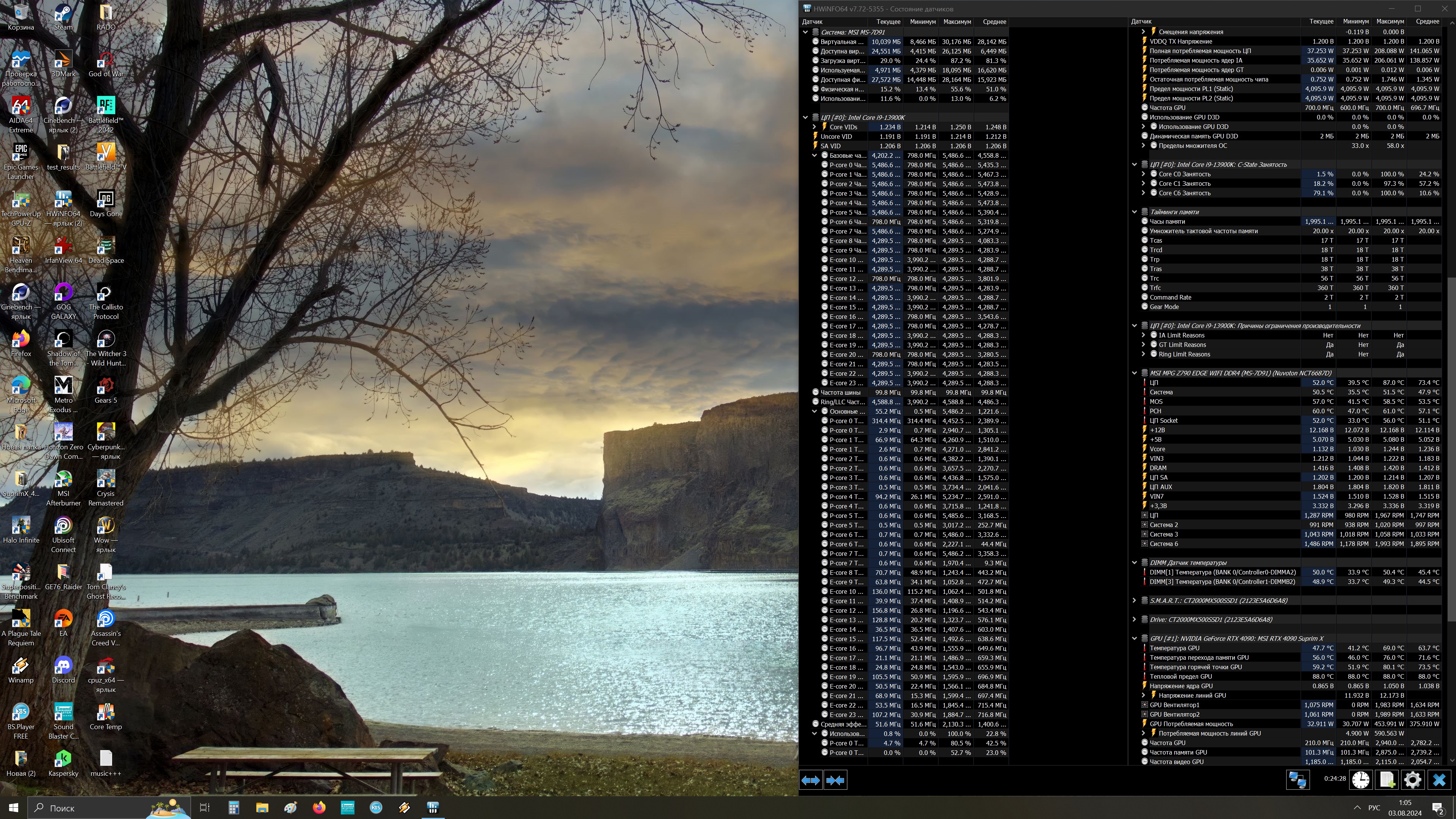Viewport: 1456px width, 819px height.
Task: Close sensors with the blue X icon
Action: tap(1439, 780)
